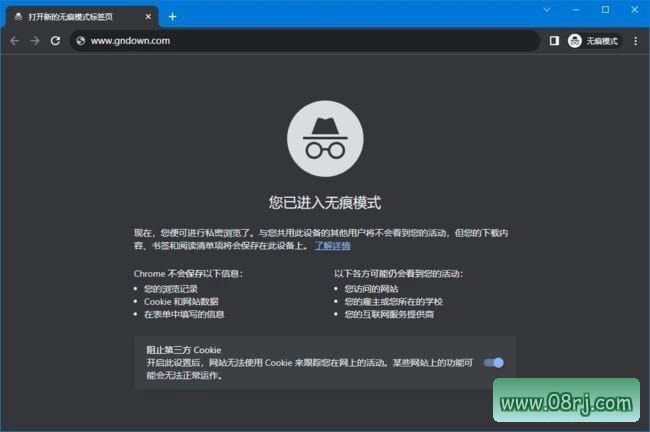
Task: Go forward with the forward arrow
Action: (35, 41)
